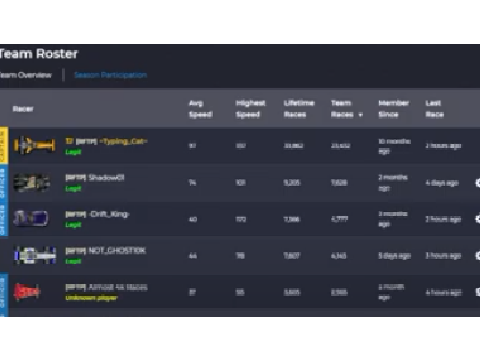Sort roster by Avg Speed header
Screen dimensions: 480x360
tap(201, 109)
